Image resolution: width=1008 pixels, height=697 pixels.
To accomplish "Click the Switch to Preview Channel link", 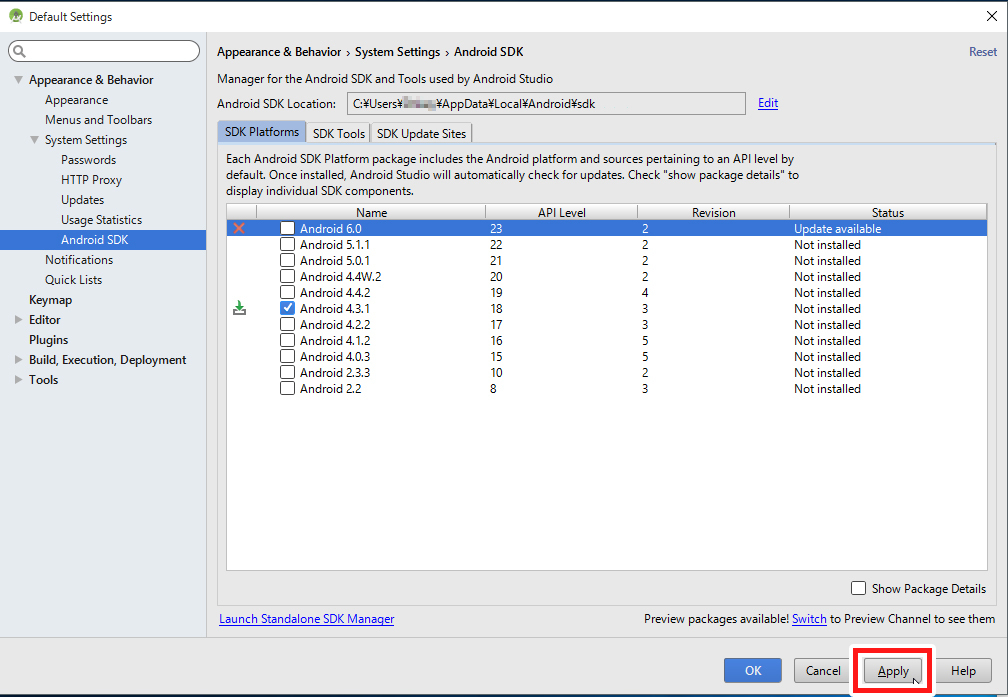I will click(x=809, y=619).
